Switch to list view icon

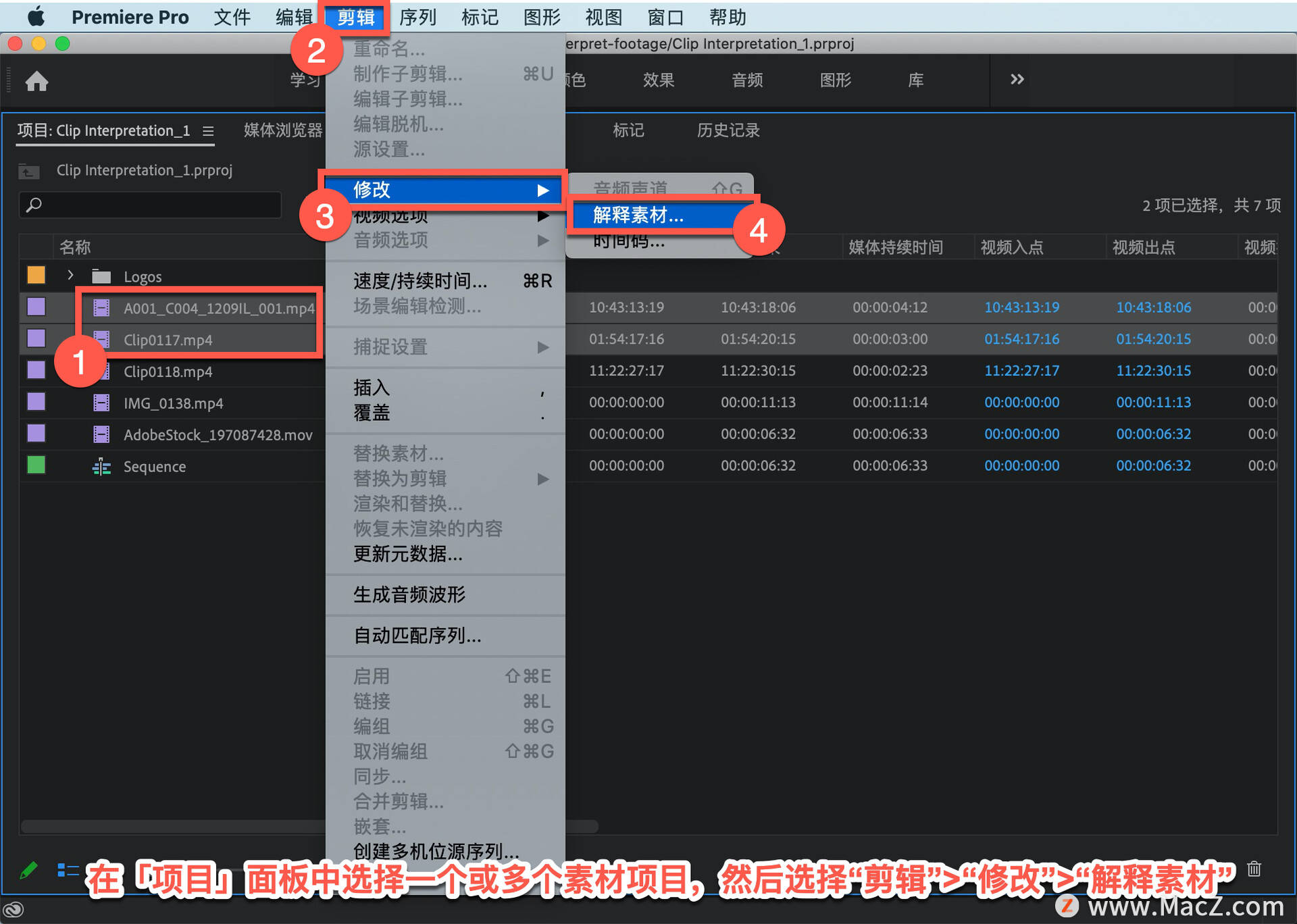pyautogui.click(x=68, y=870)
